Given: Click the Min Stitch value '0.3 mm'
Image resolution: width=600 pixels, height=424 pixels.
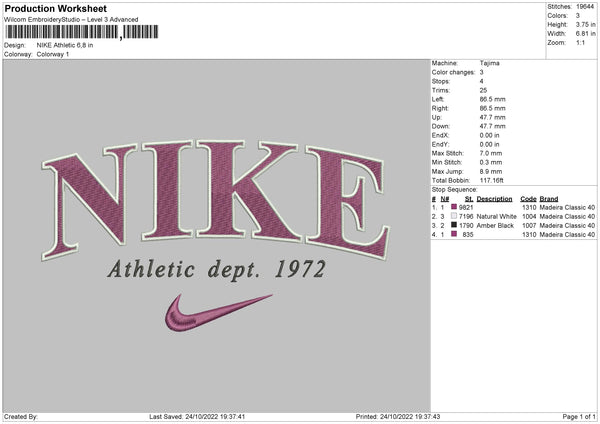Looking at the screenshot, I should pos(491,162).
